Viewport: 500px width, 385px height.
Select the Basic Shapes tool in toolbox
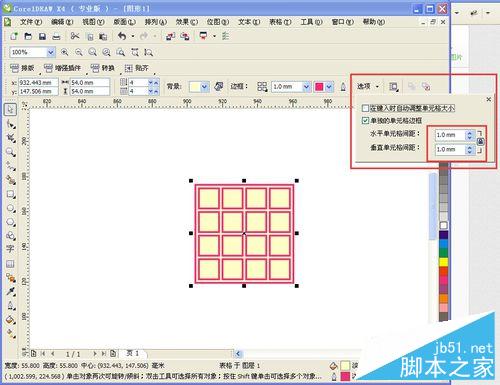point(10,236)
